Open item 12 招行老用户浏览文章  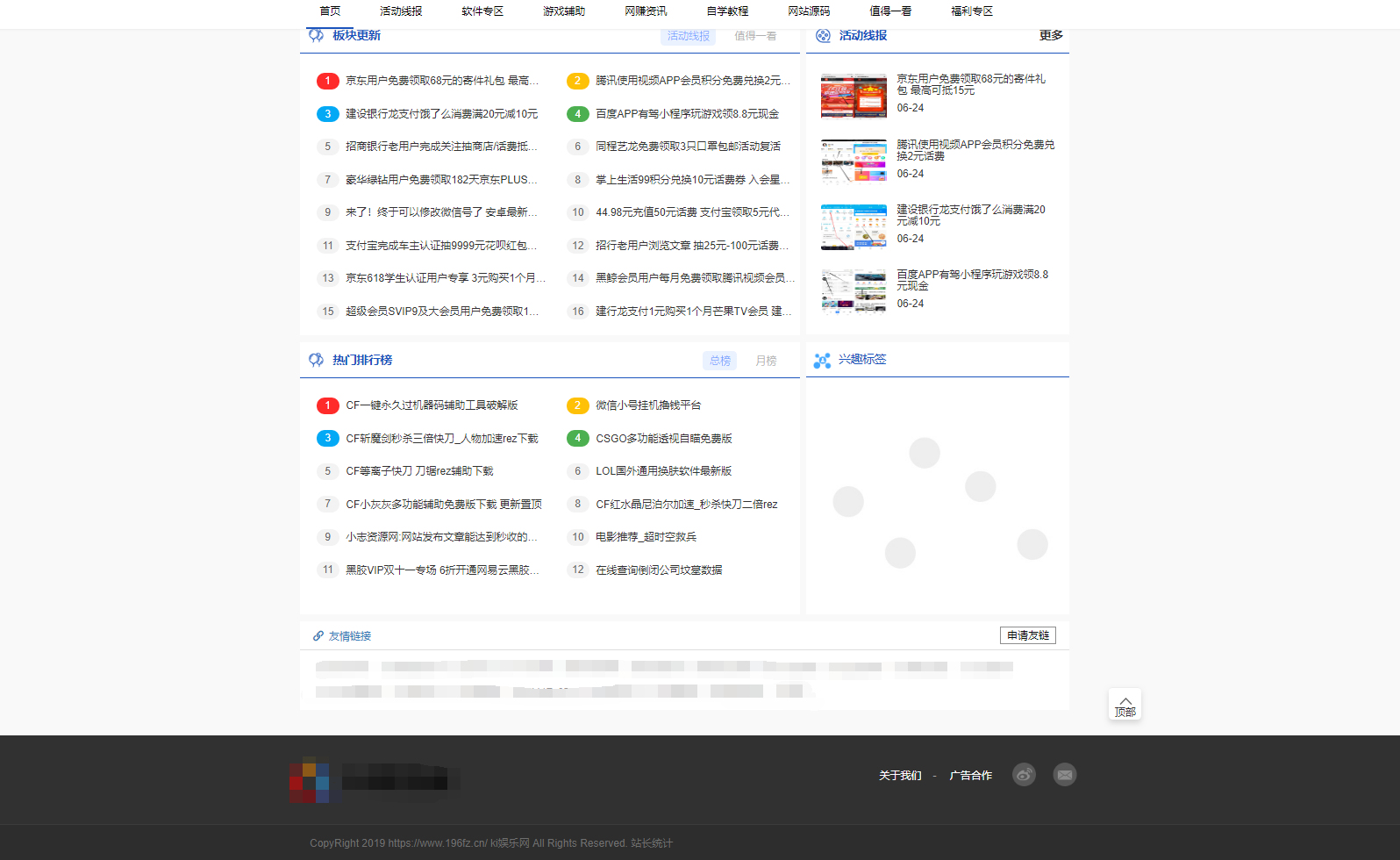click(693, 246)
